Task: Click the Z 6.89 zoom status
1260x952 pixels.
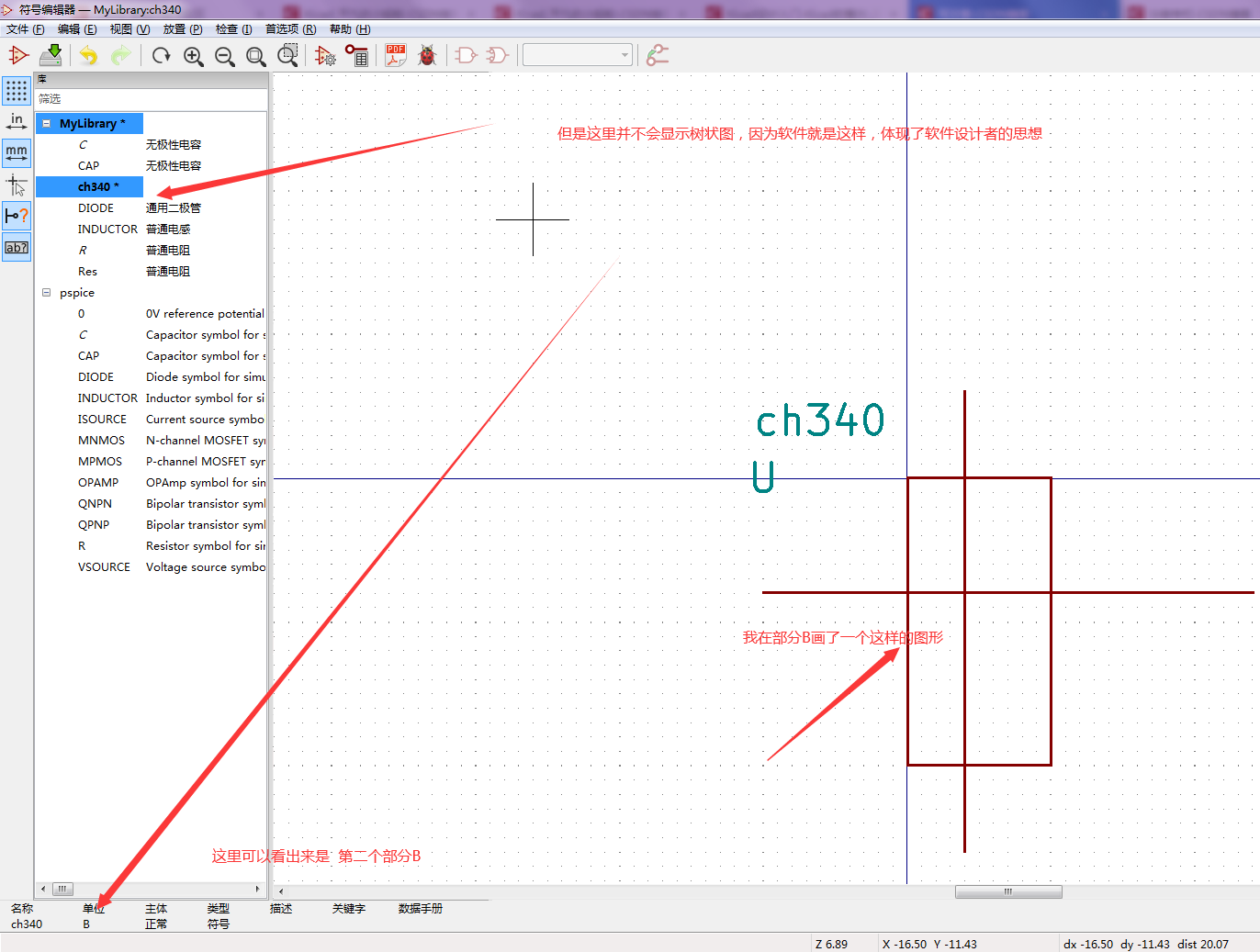Action: (831, 944)
